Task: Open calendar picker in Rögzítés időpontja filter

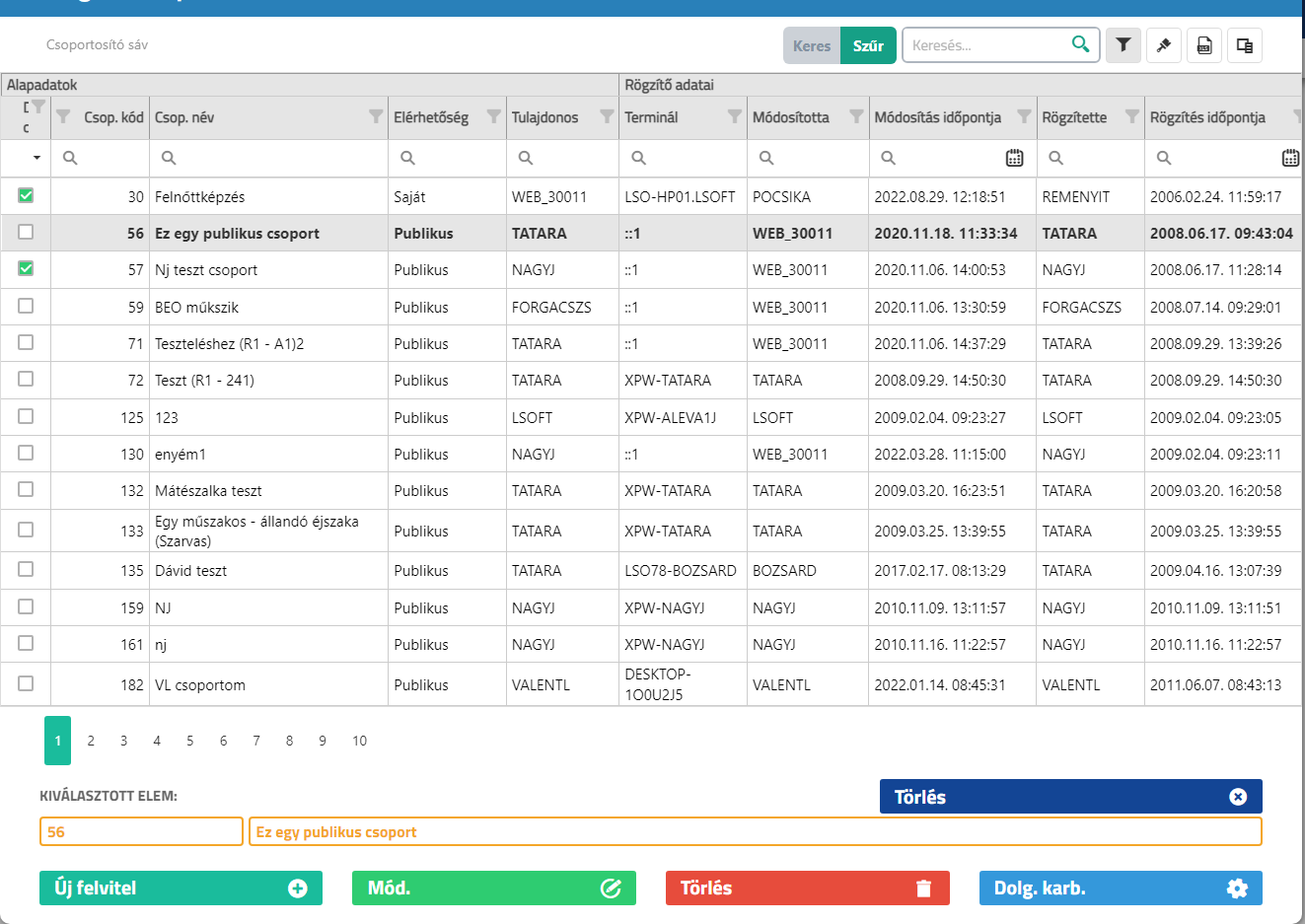Action: click(x=1290, y=158)
